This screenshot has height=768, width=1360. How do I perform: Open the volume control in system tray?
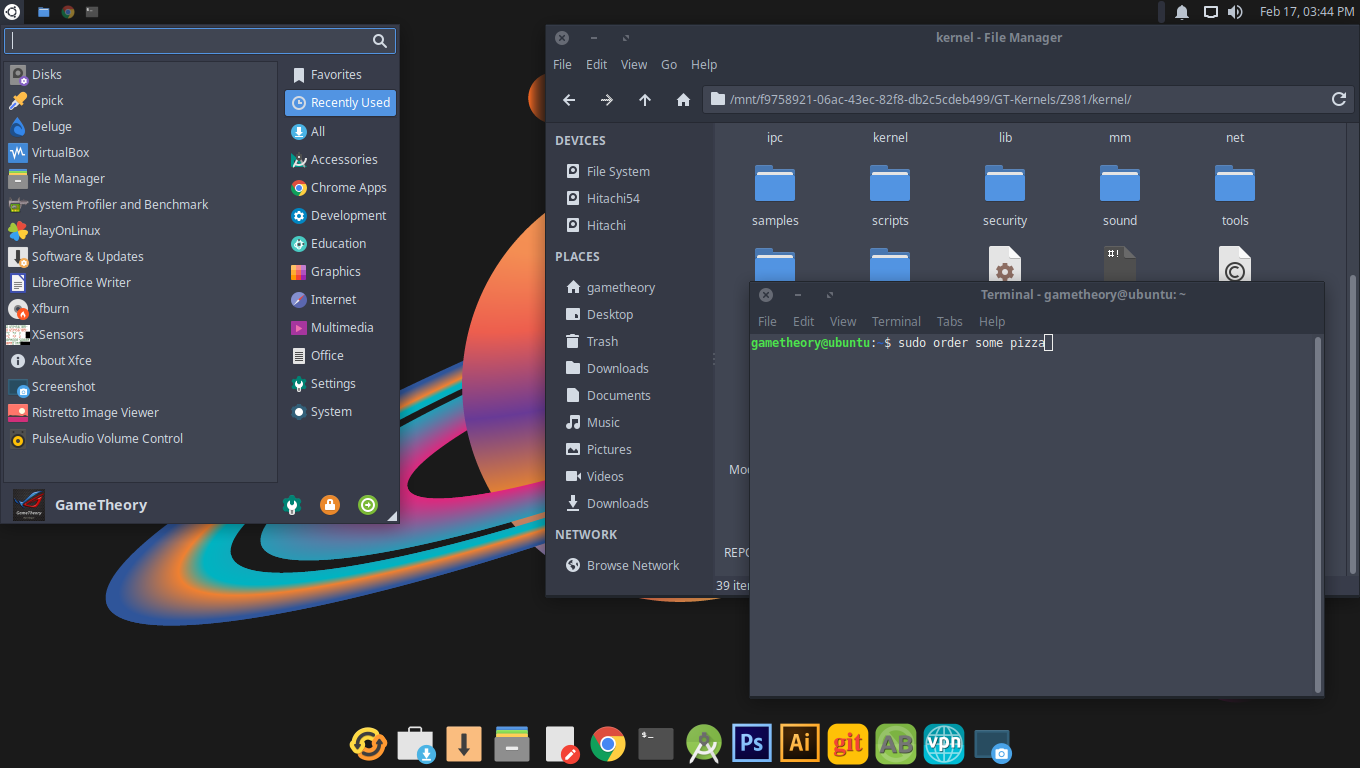point(1235,12)
